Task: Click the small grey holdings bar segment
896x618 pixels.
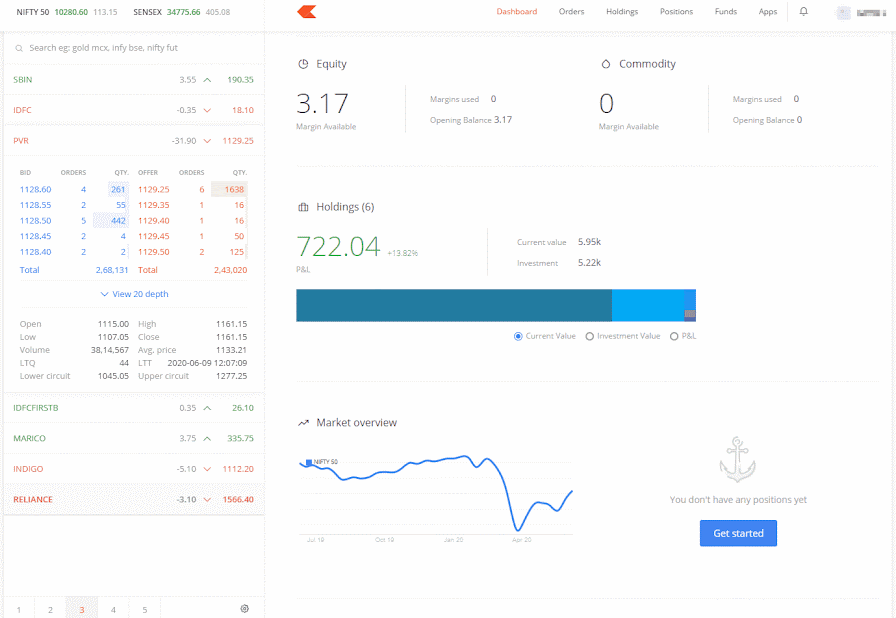Action: (x=690, y=314)
